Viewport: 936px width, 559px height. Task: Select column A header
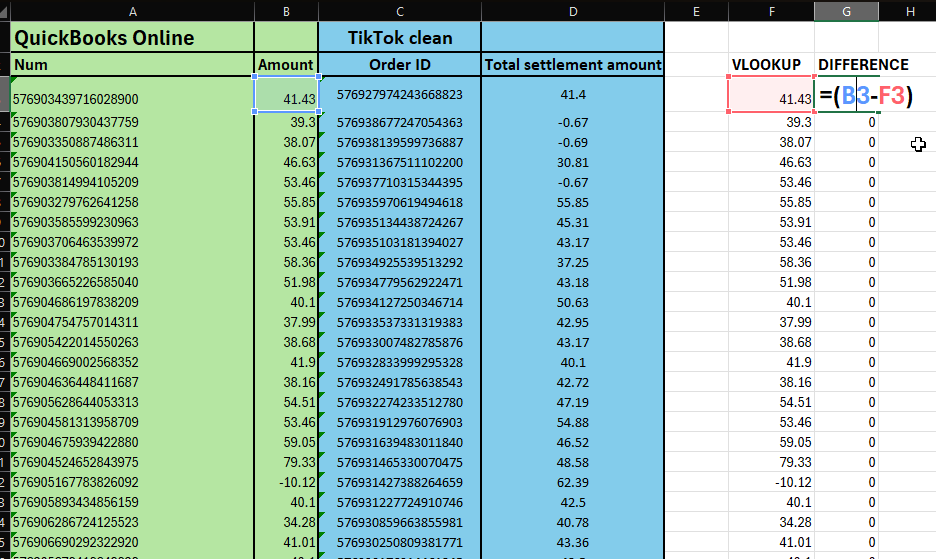[x=132, y=10]
